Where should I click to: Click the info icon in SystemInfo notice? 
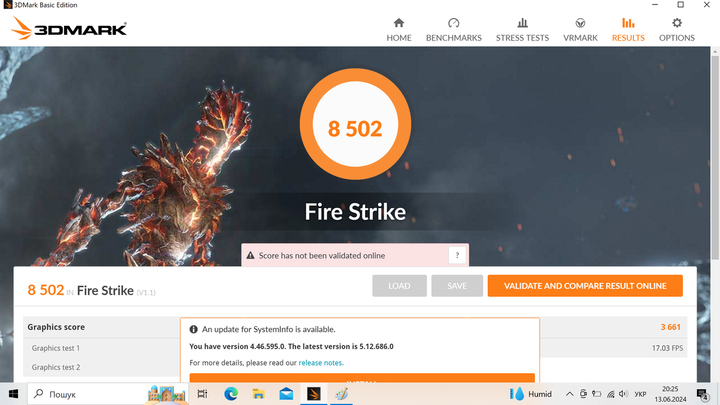click(x=193, y=329)
